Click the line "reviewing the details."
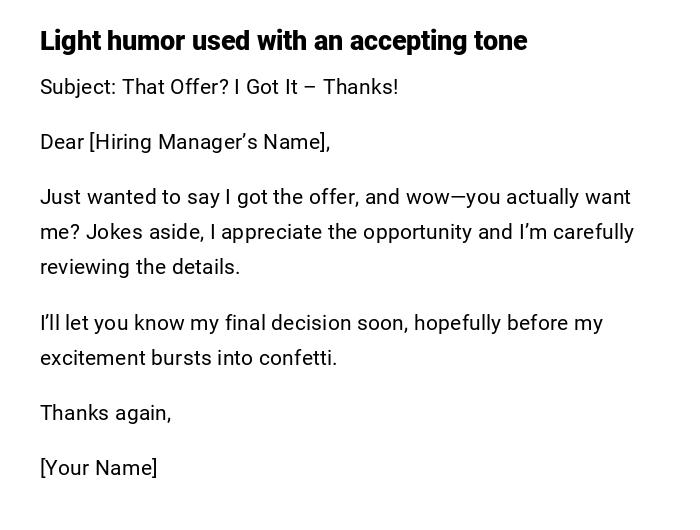 coord(140,267)
